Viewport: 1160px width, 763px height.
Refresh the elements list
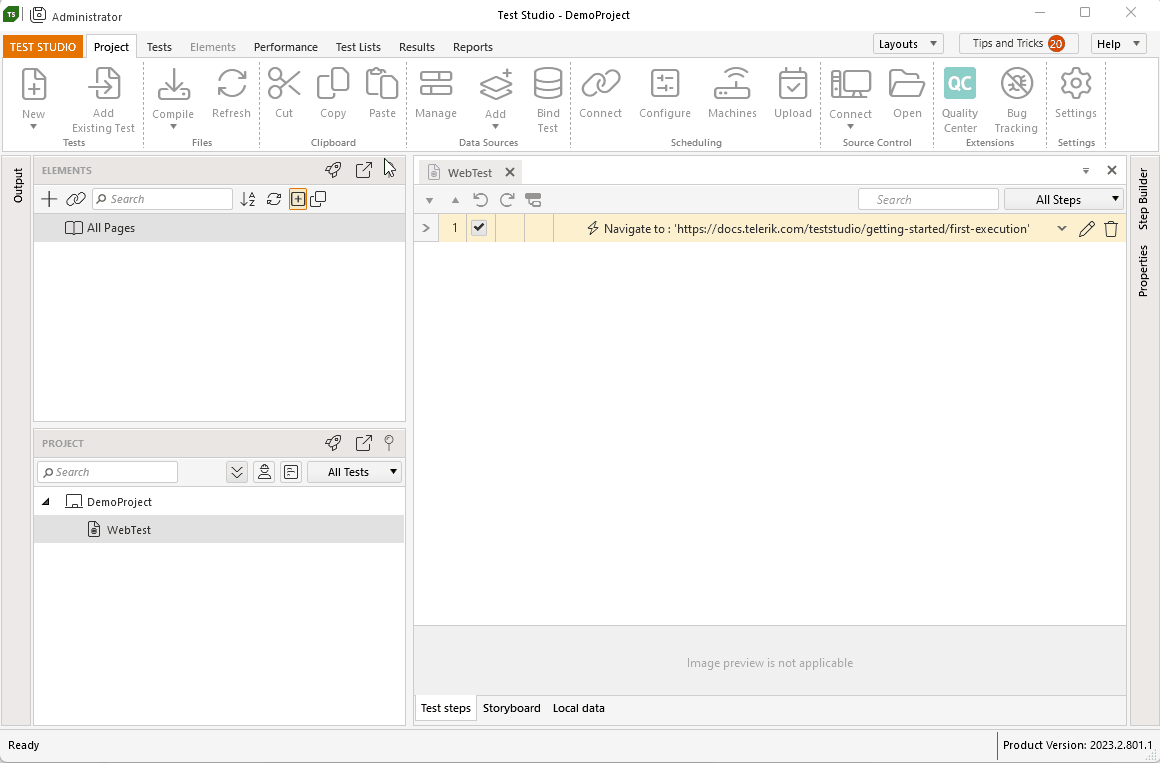(x=274, y=199)
